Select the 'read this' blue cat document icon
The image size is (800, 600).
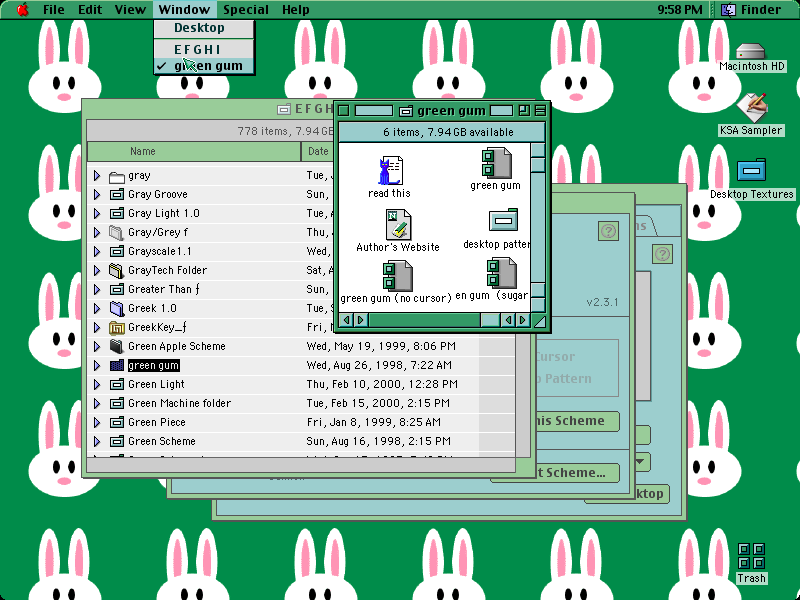390,170
